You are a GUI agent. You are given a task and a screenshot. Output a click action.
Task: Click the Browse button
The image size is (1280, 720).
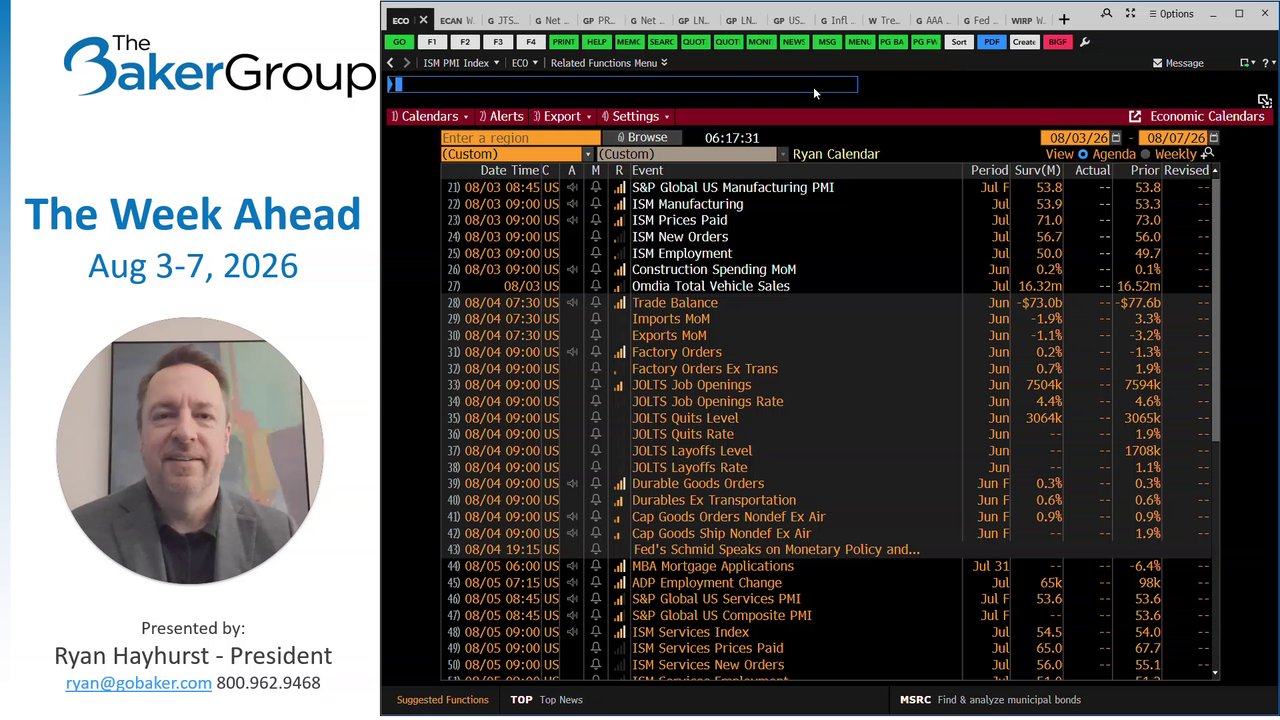coord(641,138)
